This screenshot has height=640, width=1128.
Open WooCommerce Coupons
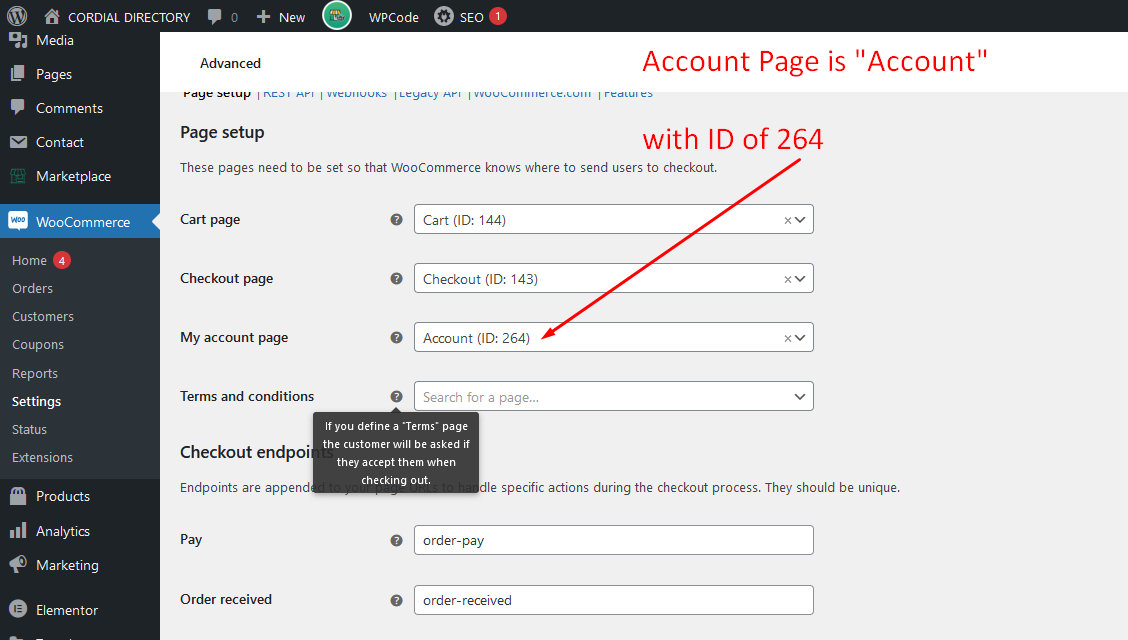tap(38, 344)
